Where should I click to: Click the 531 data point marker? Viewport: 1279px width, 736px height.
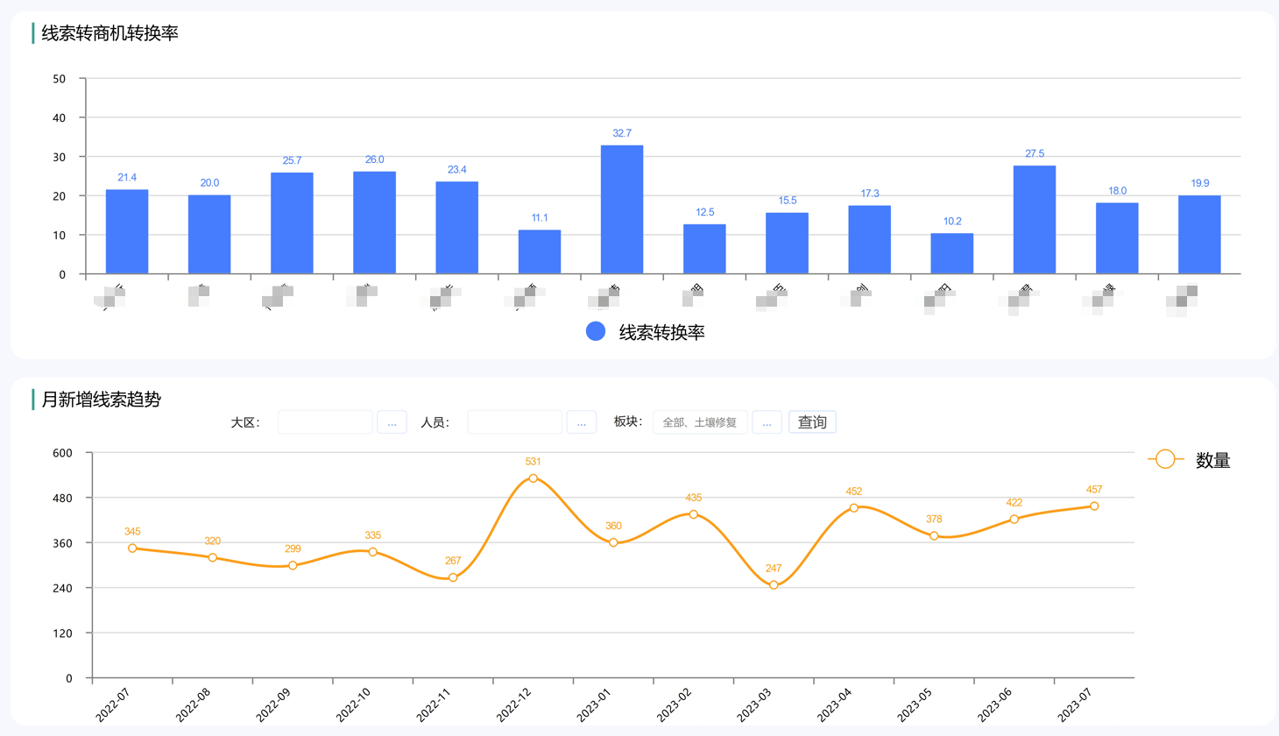pos(533,478)
